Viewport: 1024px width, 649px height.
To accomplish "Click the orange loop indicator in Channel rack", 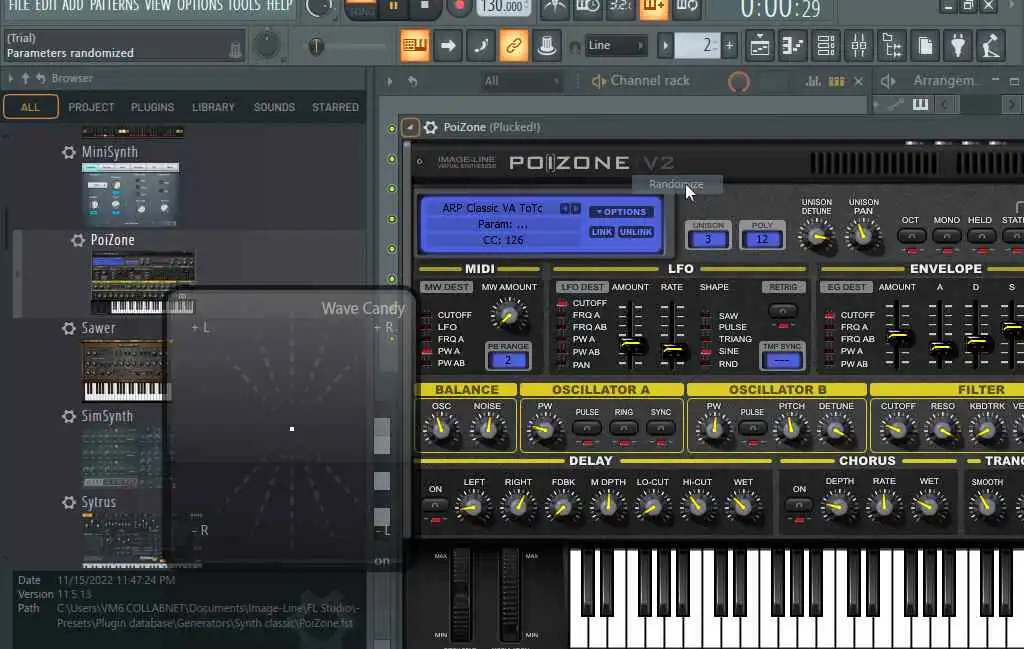I will coord(739,82).
